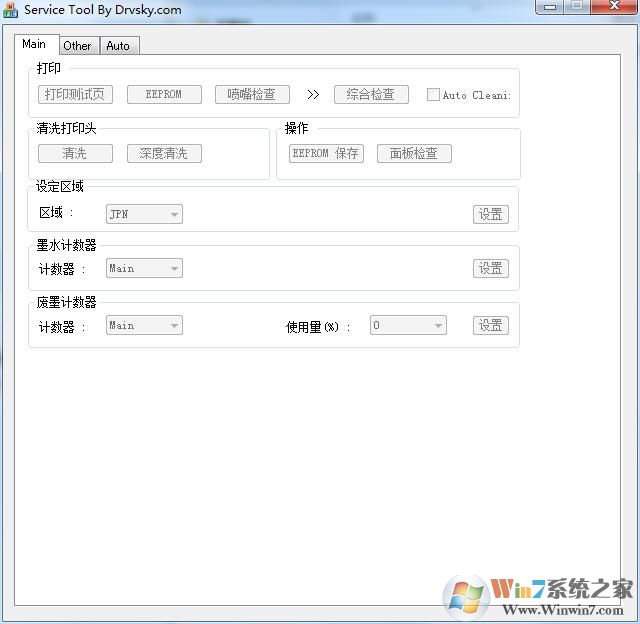
Task: Click the EEPROM 保存 button
Action: coord(326,154)
